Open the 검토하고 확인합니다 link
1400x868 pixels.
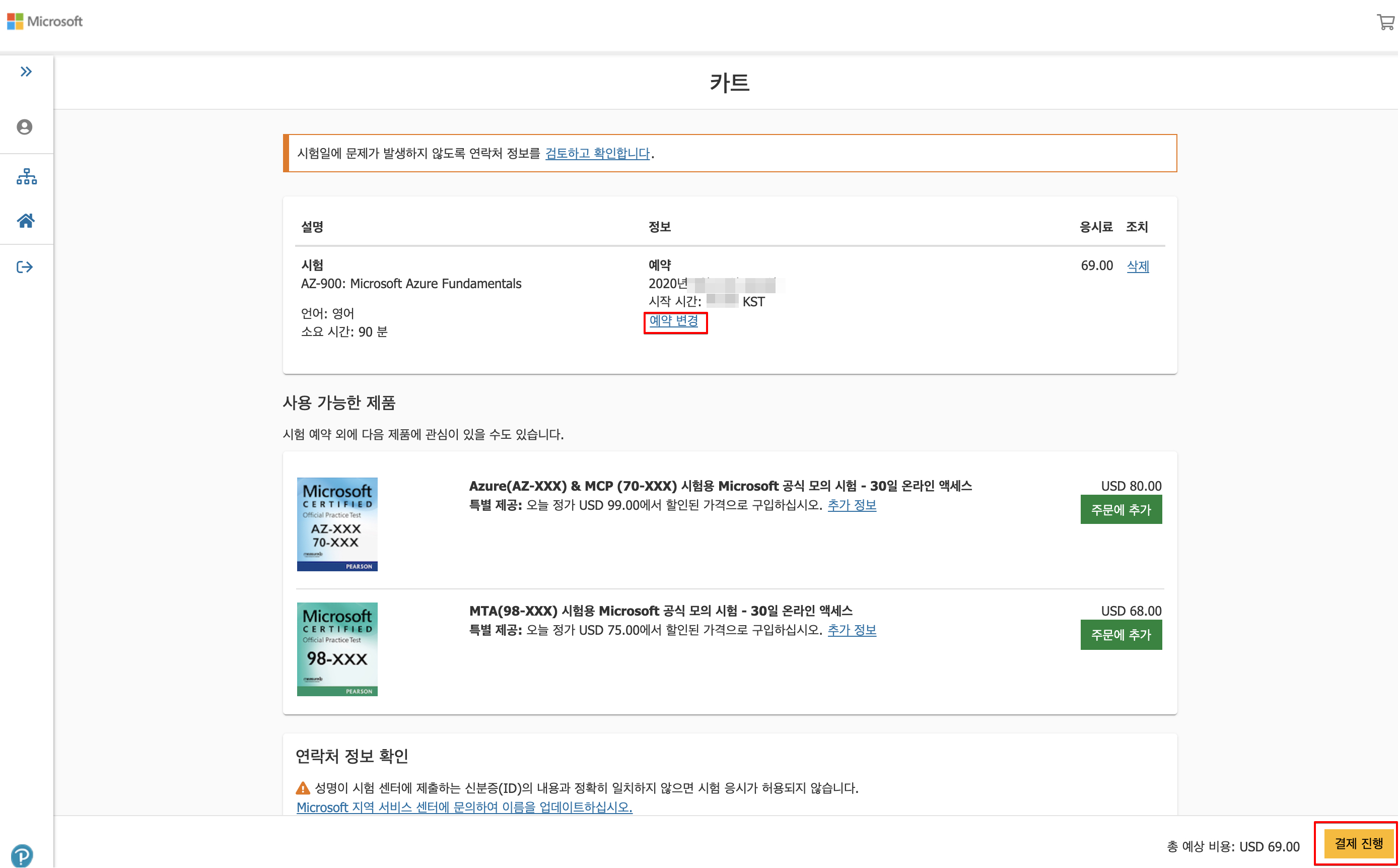point(598,153)
